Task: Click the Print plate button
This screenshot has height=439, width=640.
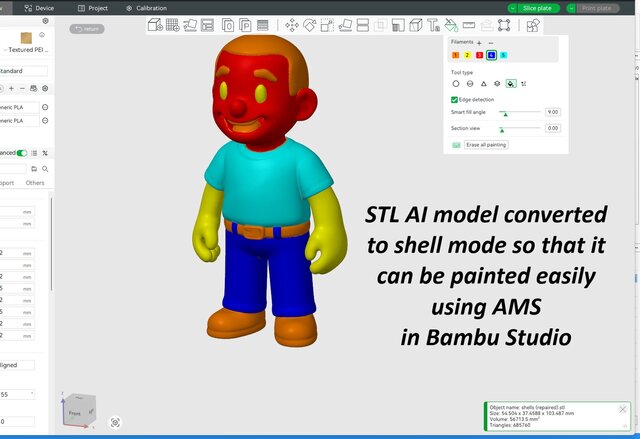Action: coord(598,8)
